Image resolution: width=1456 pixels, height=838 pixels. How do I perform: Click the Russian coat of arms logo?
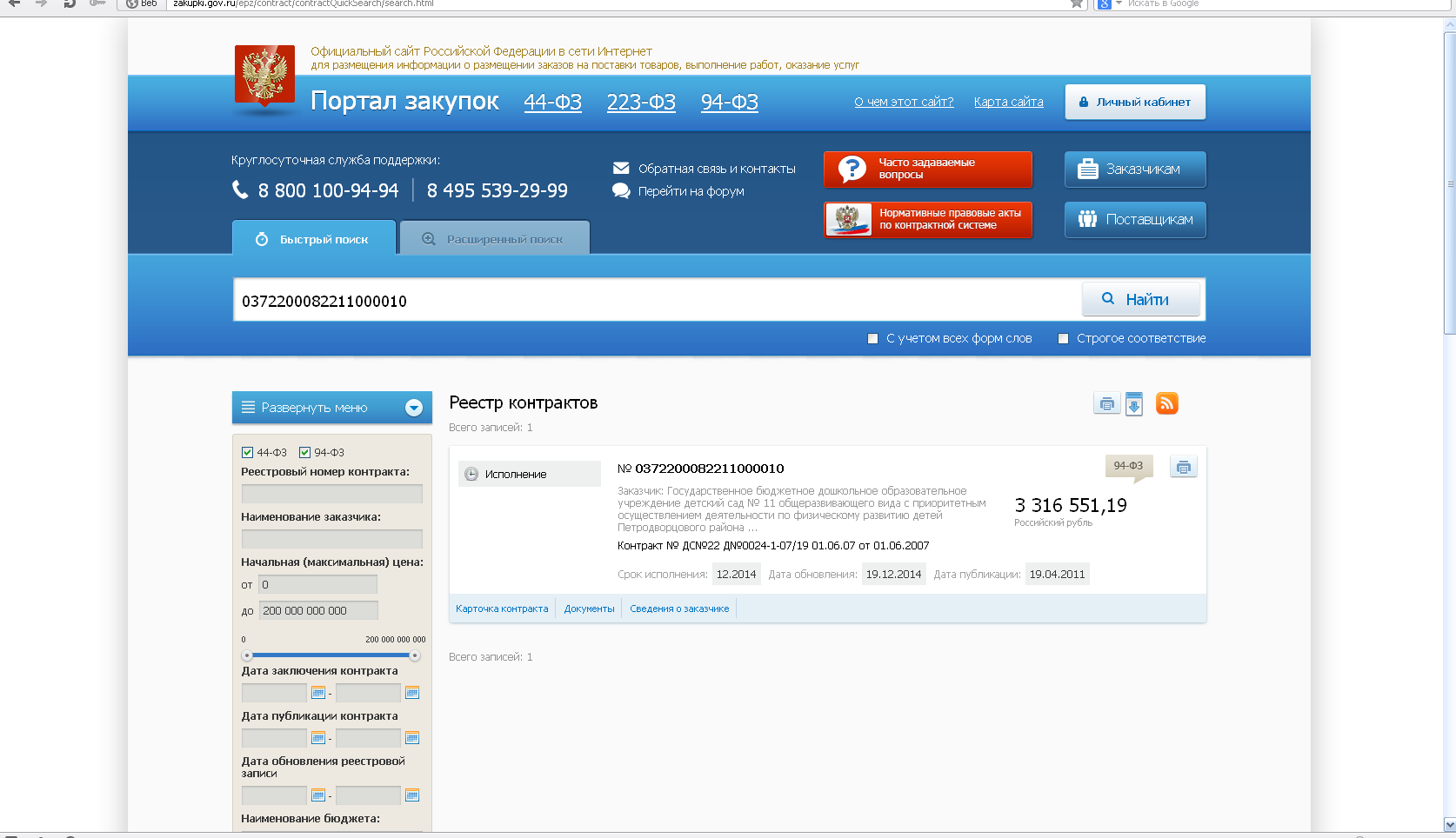click(x=264, y=75)
